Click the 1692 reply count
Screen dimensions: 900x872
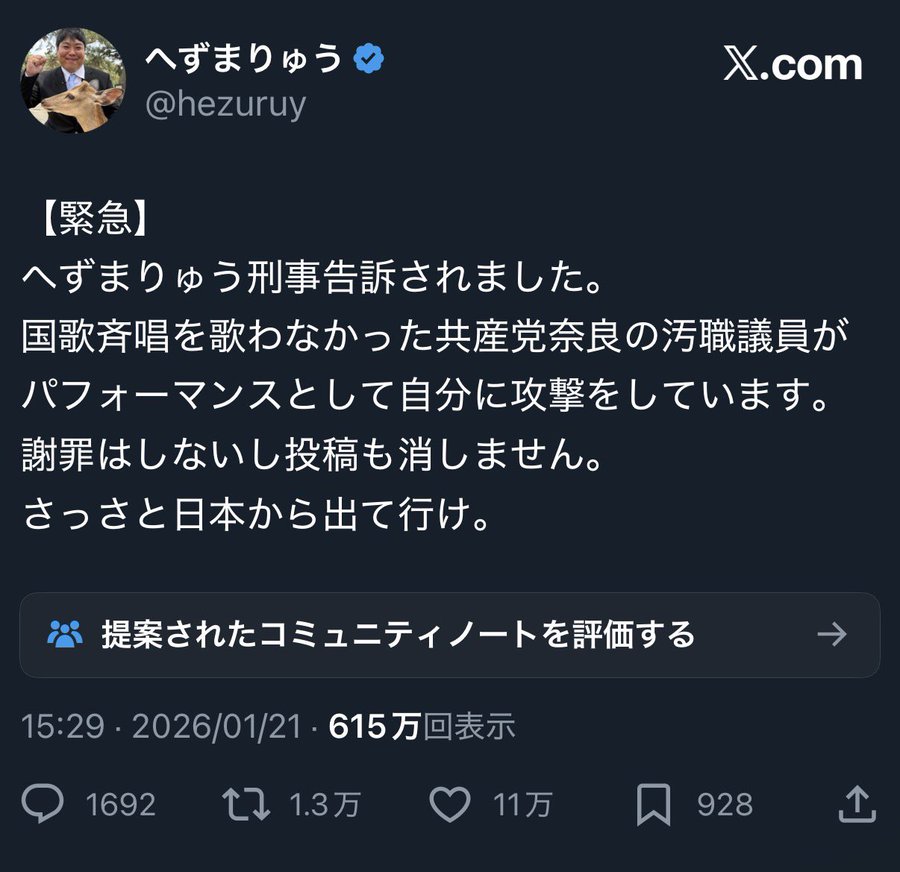pos(121,804)
